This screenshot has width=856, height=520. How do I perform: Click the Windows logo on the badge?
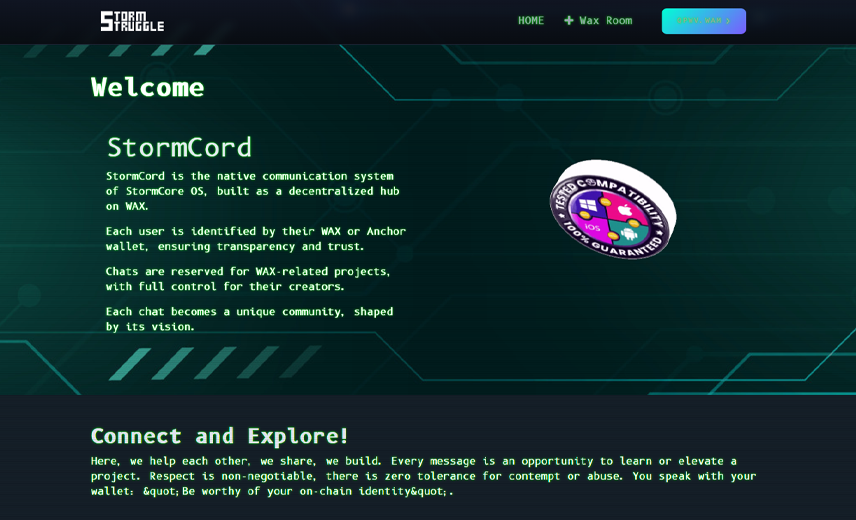587,207
